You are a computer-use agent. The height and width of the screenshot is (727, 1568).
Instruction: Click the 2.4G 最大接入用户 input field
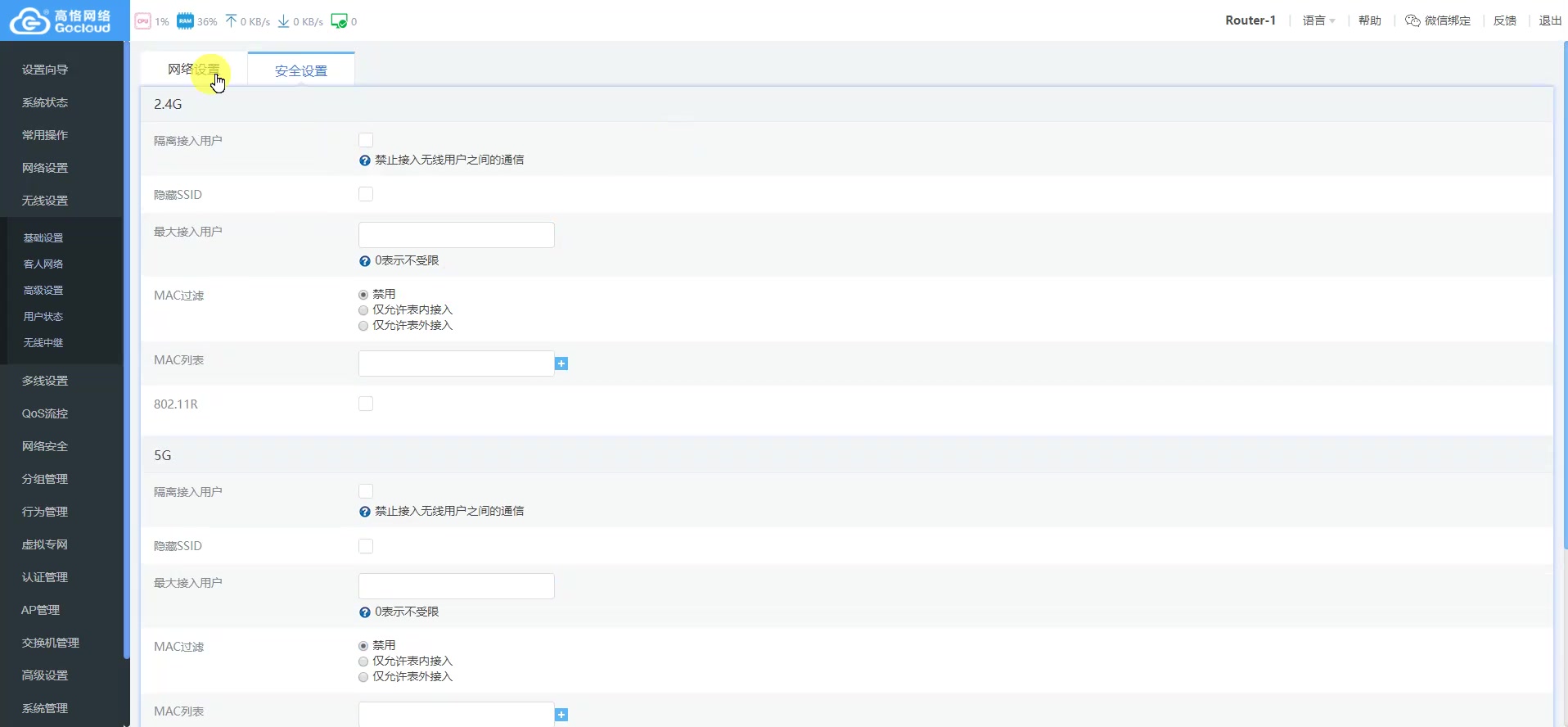point(457,235)
